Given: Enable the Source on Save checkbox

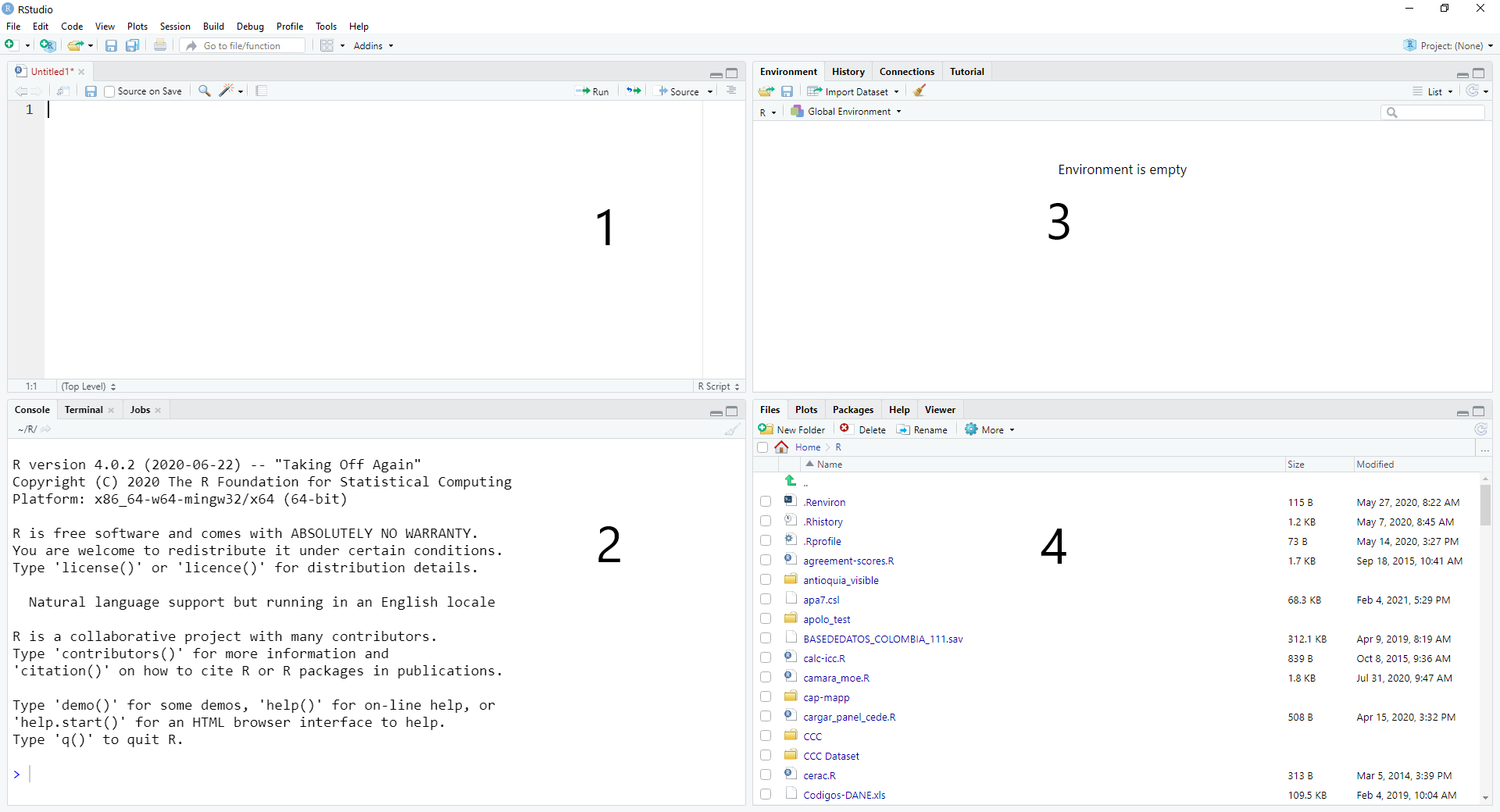Looking at the screenshot, I should (x=110, y=91).
